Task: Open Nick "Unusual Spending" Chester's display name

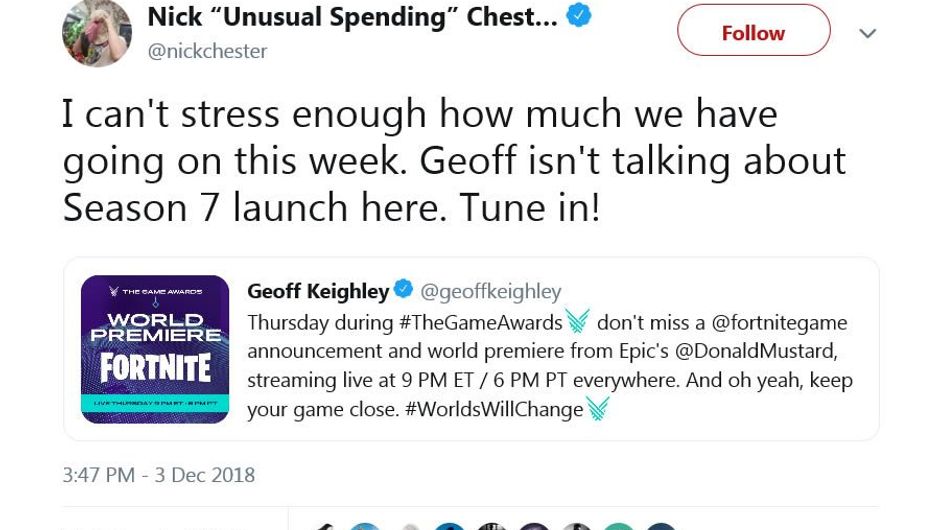Action: [x=352, y=17]
